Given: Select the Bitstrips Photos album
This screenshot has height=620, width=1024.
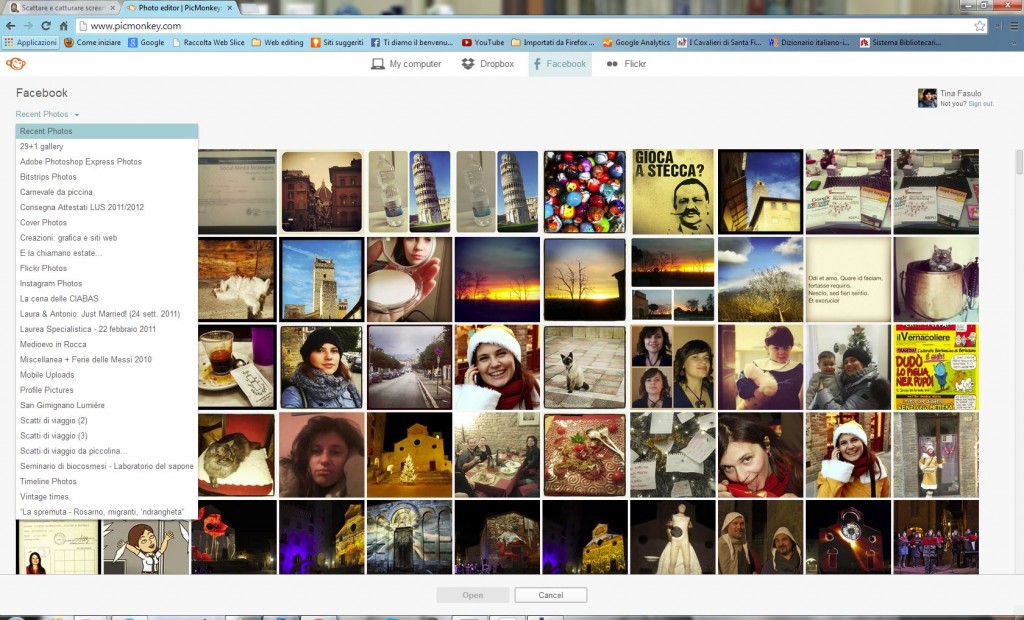Looking at the screenshot, I should [106, 177].
